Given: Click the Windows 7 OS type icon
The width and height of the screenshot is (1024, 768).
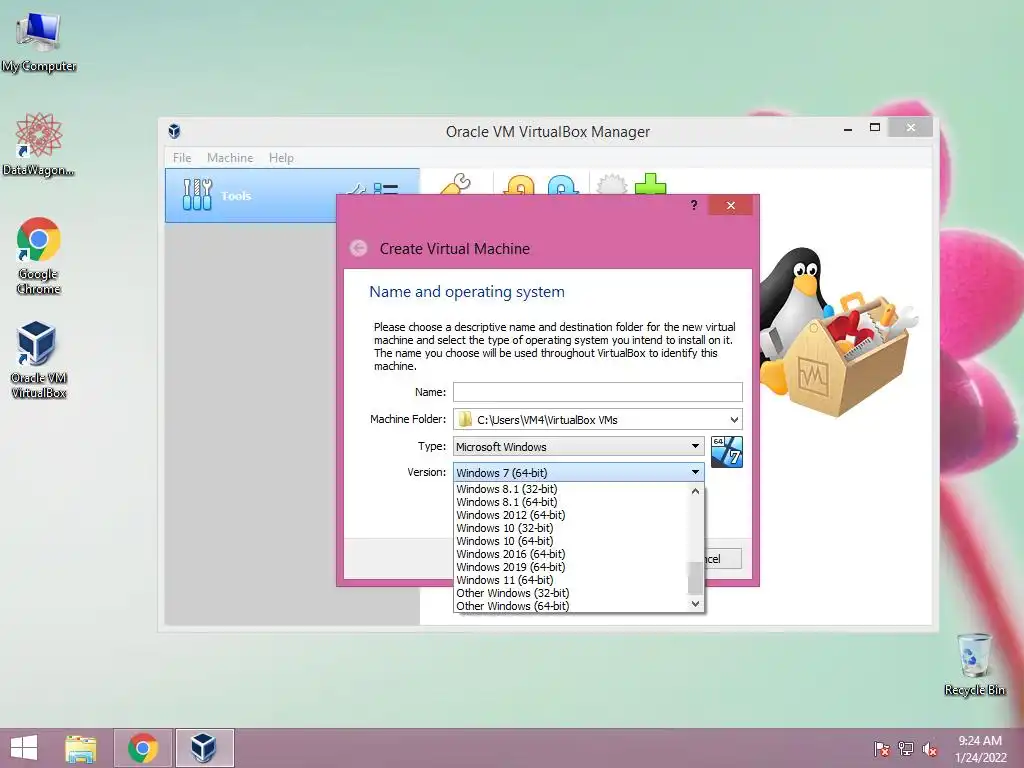Looking at the screenshot, I should point(726,452).
